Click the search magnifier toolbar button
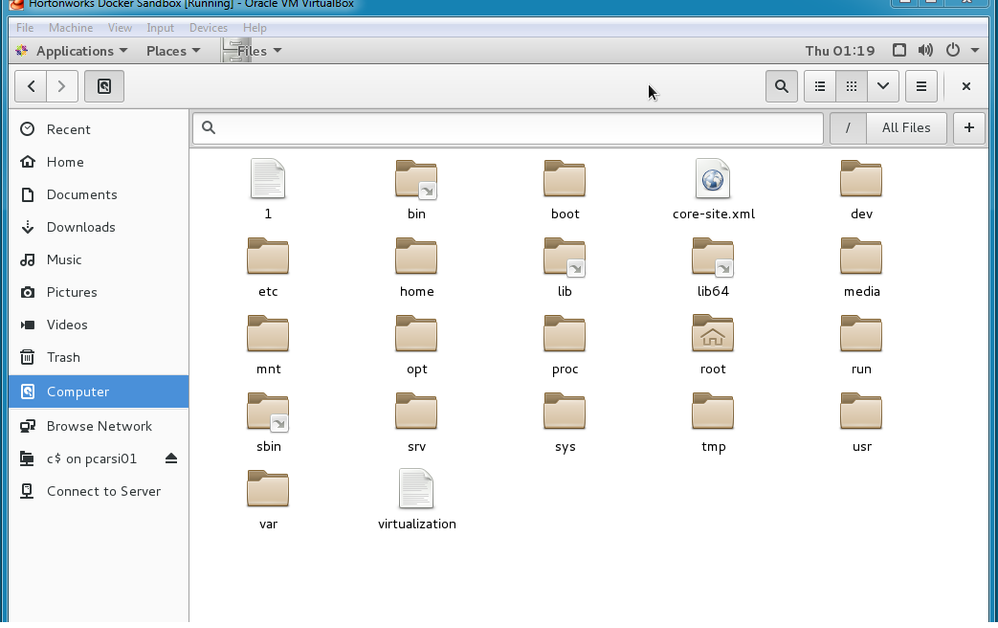The width and height of the screenshot is (998, 628). pos(781,86)
